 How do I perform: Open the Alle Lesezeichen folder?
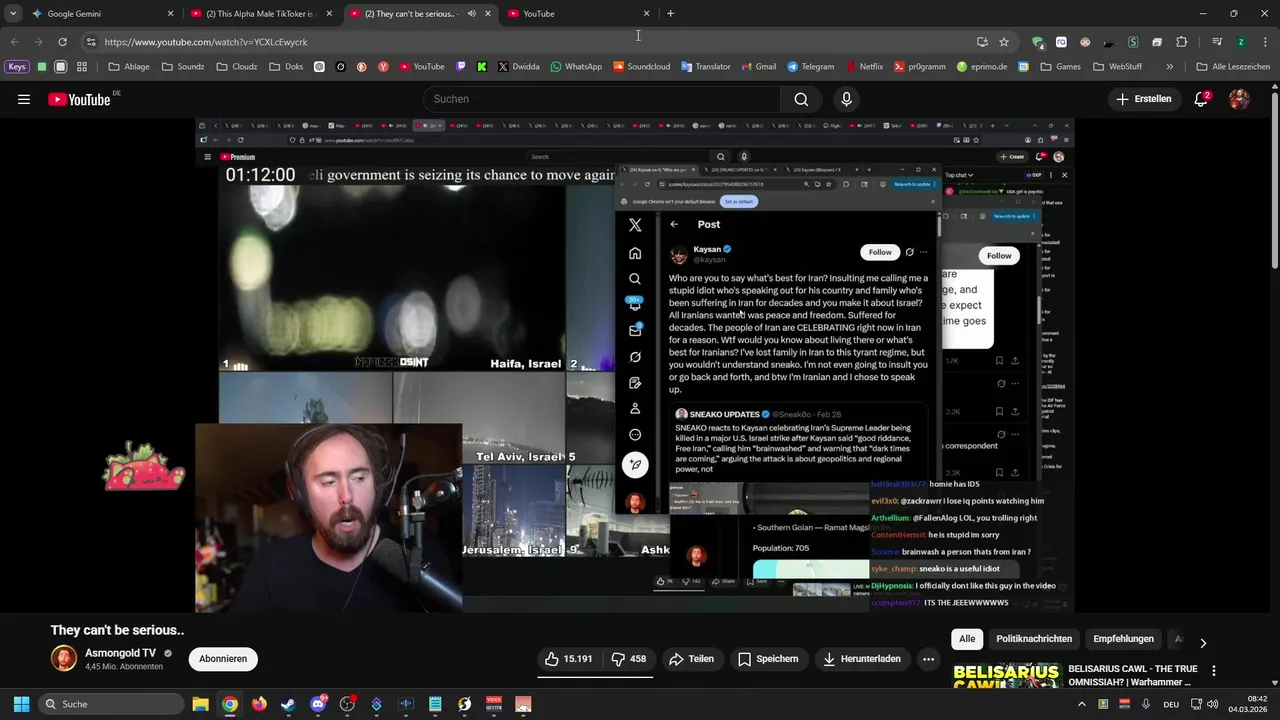[1233, 67]
